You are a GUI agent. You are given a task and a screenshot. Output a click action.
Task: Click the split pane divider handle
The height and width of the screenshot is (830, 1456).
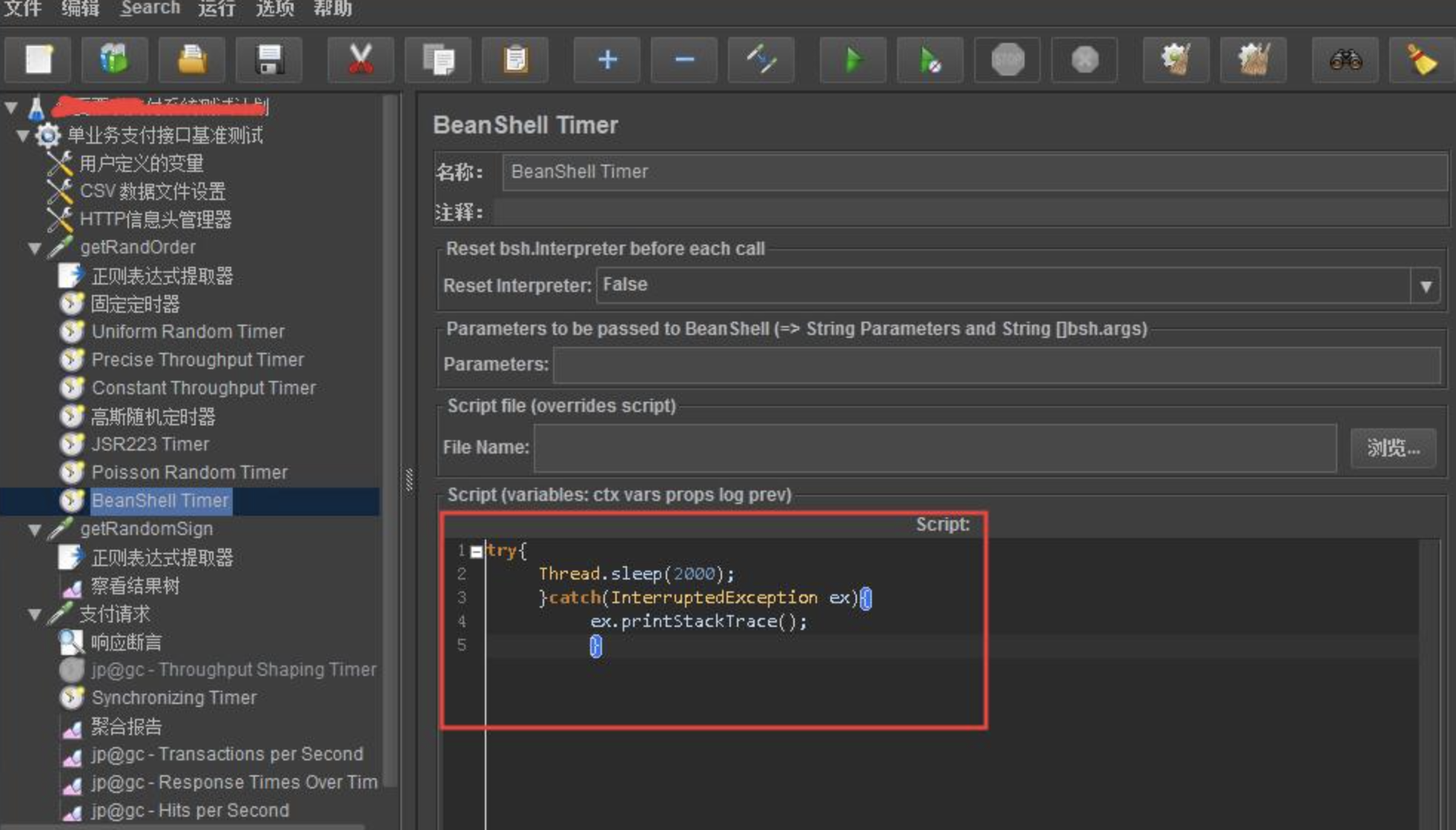(x=408, y=480)
